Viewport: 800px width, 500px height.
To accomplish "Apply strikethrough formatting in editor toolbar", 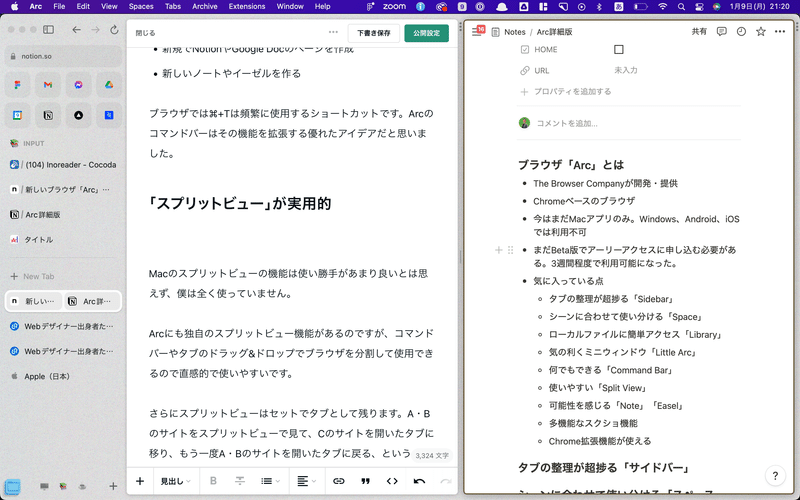I will tap(240, 481).
